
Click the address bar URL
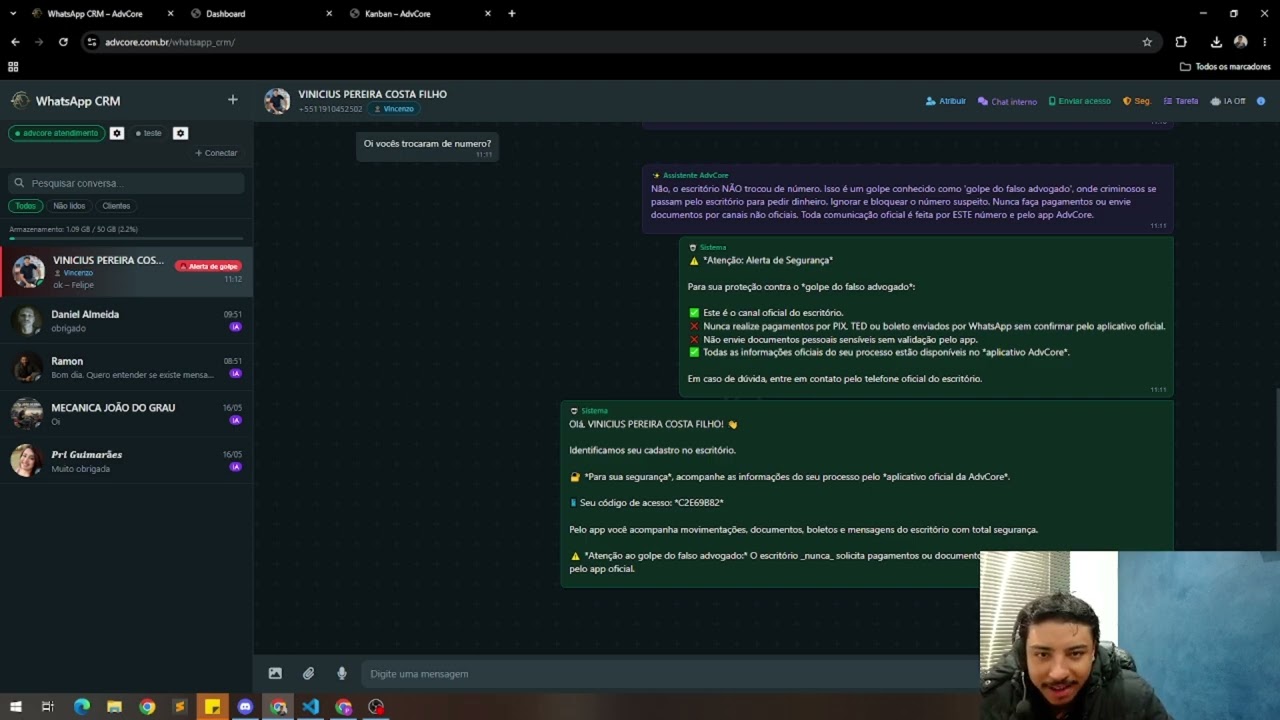click(x=170, y=42)
